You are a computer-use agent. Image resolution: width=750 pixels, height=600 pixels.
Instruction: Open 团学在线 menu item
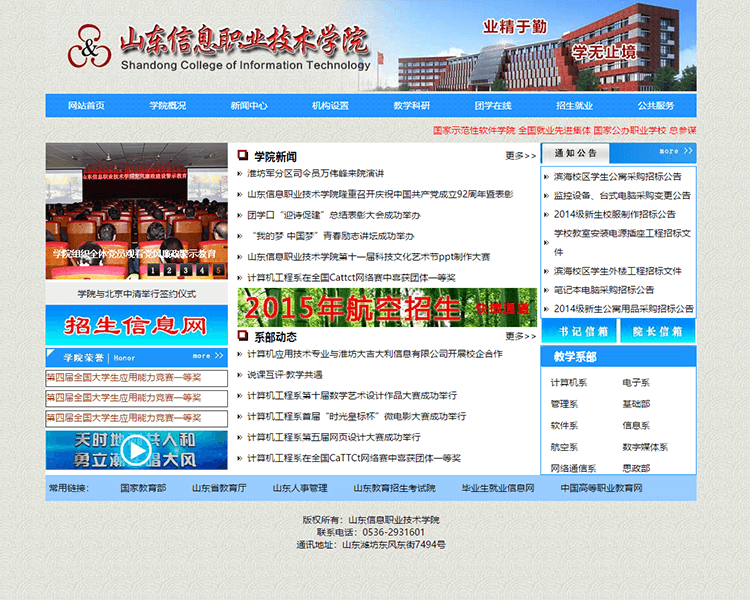point(493,105)
